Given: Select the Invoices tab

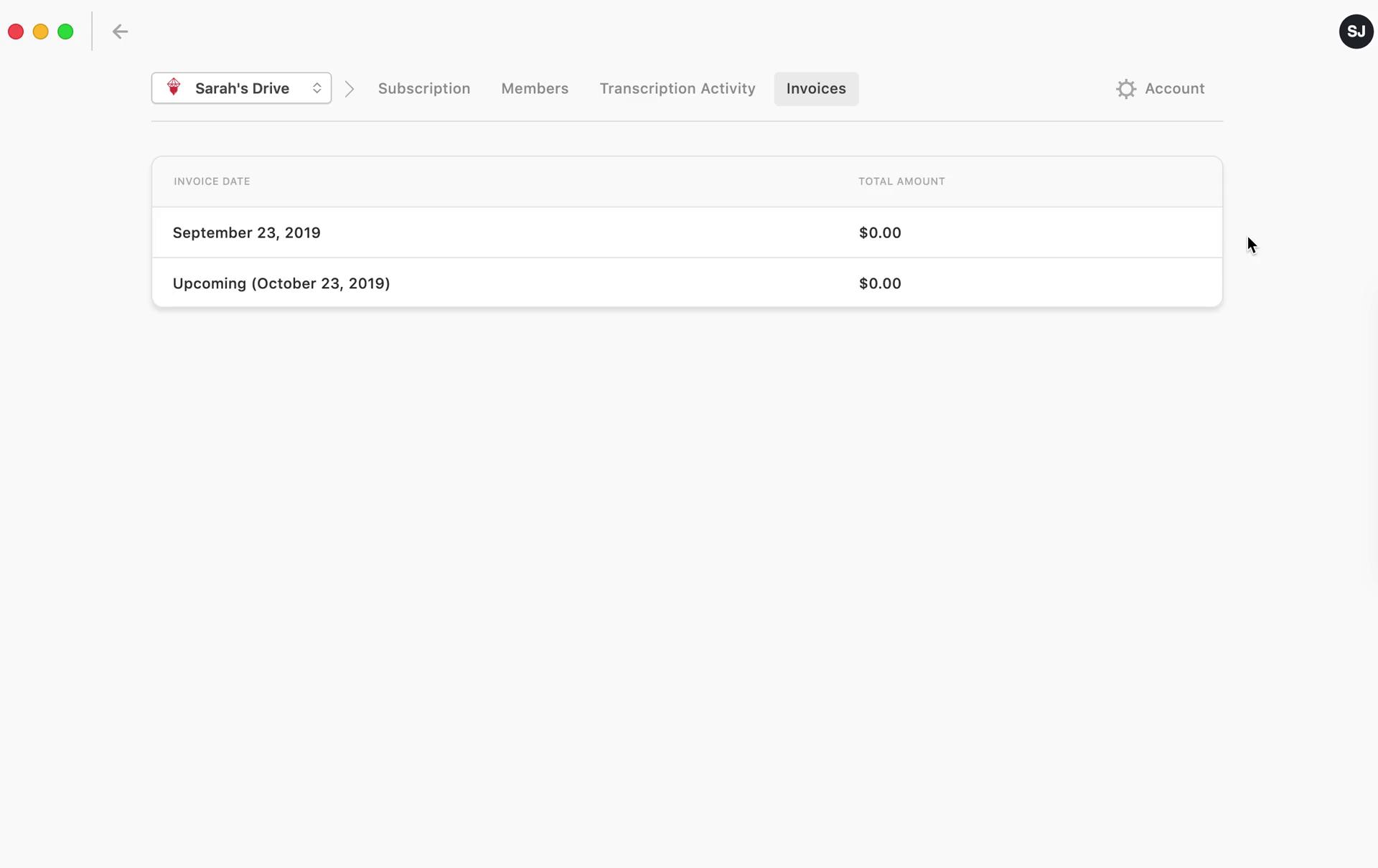Looking at the screenshot, I should pyautogui.click(x=815, y=88).
